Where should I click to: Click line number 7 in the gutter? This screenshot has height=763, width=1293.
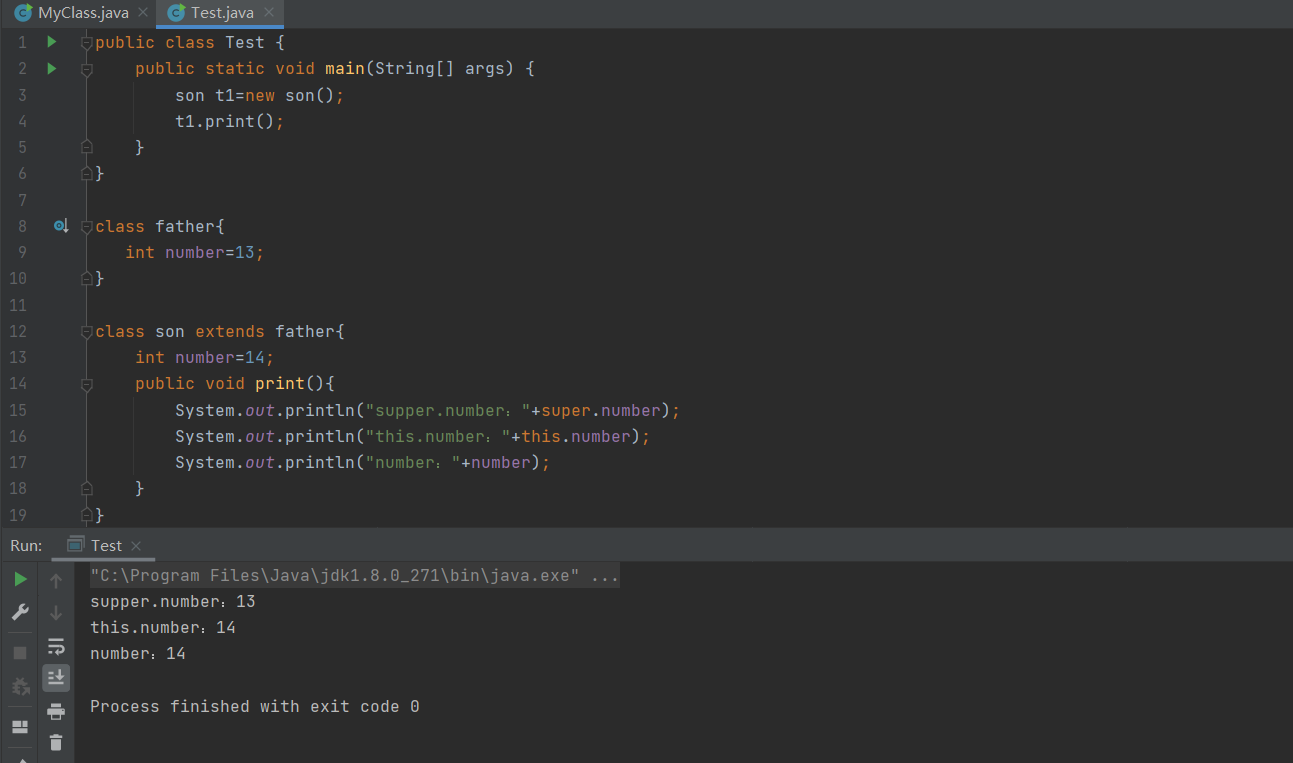(22, 200)
